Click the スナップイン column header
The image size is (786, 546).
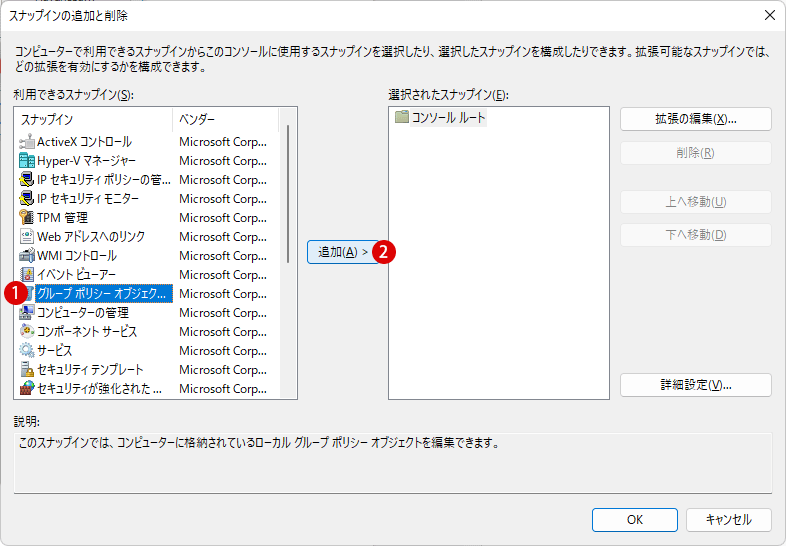[94, 119]
